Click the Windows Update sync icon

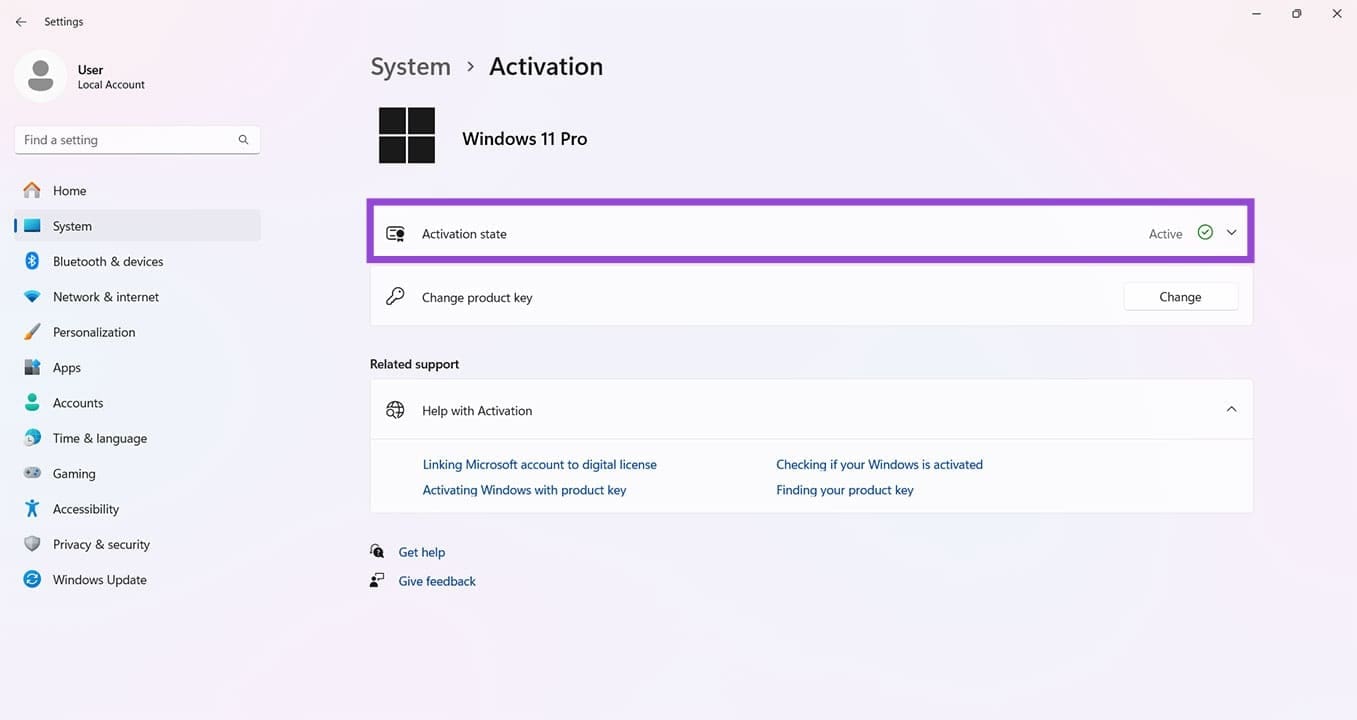(x=32, y=579)
